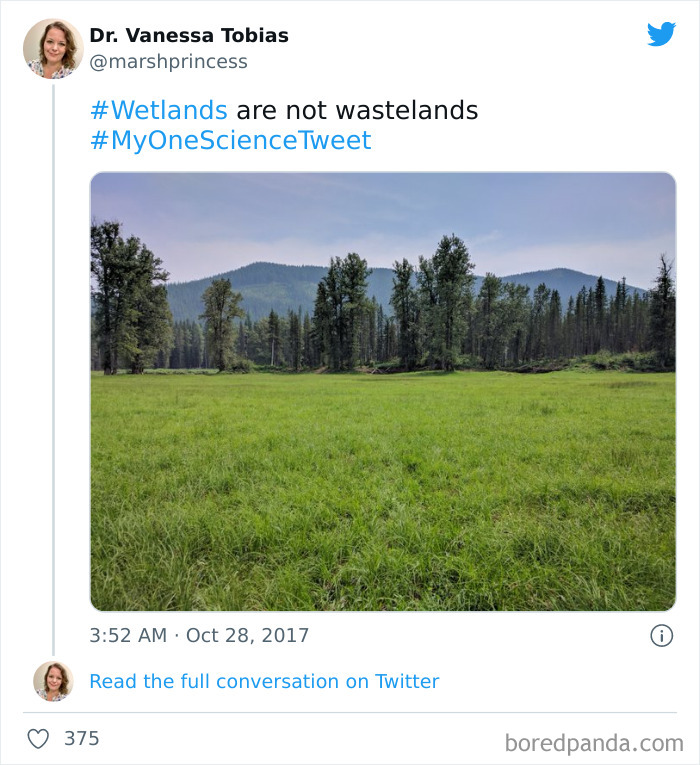Image resolution: width=700 pixels, height=765 pixels.
Task: Click small avatar beside the conversation link
Action: [x=53, y=681]
